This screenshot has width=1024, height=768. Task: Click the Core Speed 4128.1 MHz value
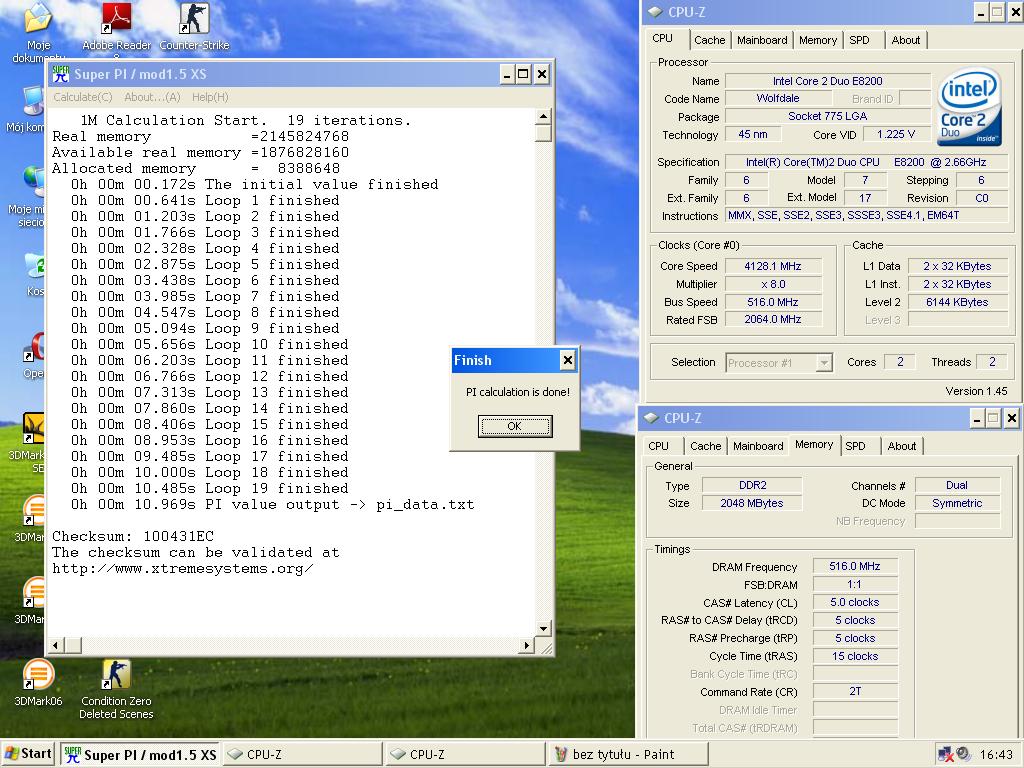773,266
